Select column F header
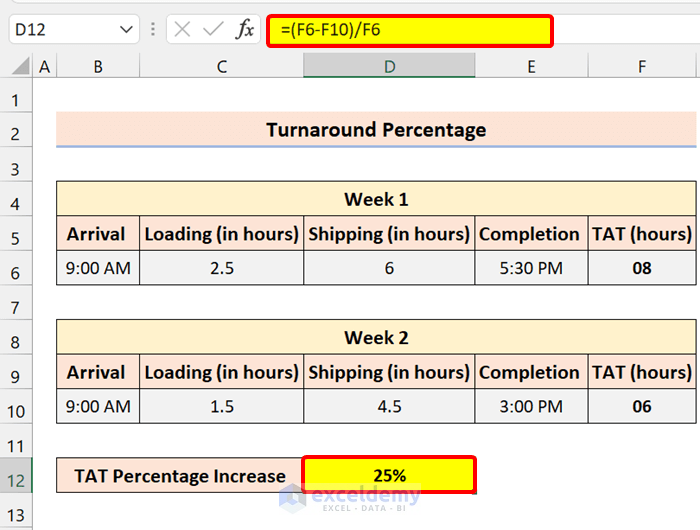 tap(641, 67)
